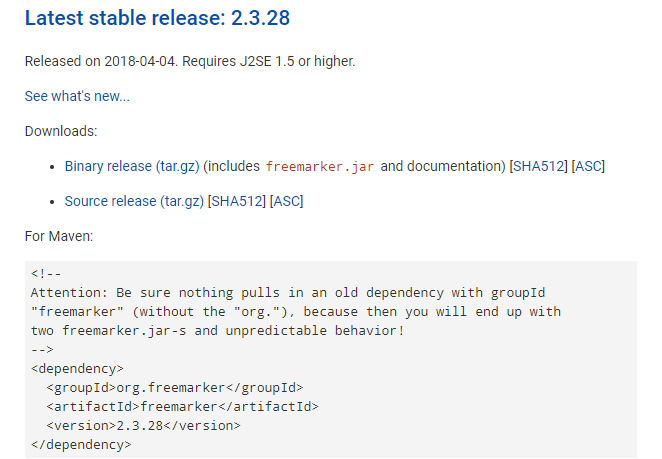Click the version 2.3.28 line in snippet
662x459 pixels.
(144, 426)
